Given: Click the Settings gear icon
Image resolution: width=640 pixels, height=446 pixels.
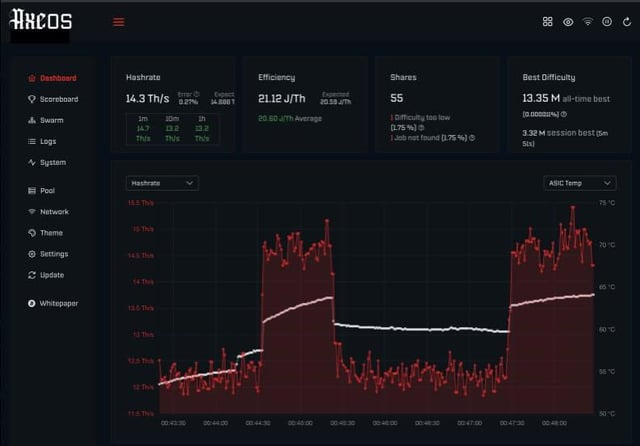Looking at the screenshot, I should [x=32, y=254].
